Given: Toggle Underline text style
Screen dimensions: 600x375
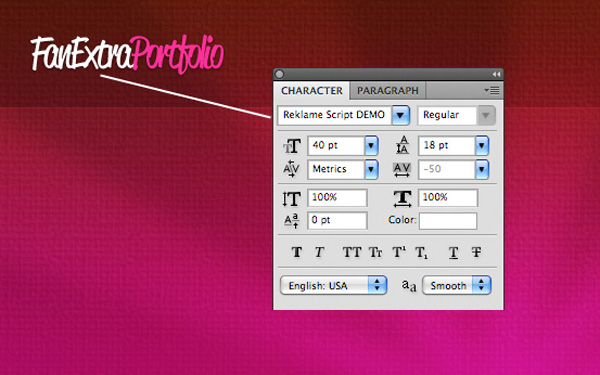Looking at the screenshot, I should (453, 253).
